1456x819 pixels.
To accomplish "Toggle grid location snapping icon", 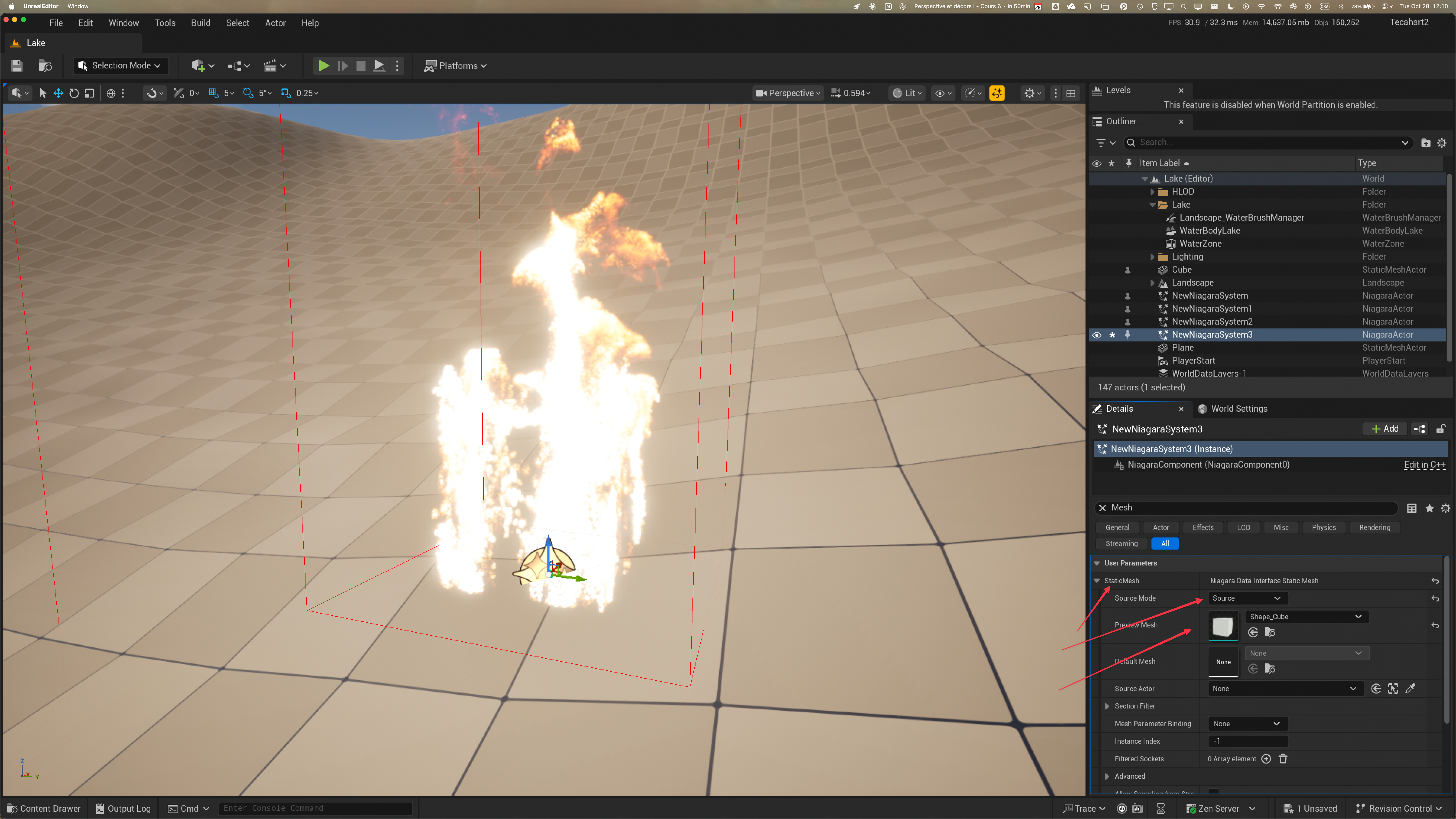I will click(x=213, y=93).
